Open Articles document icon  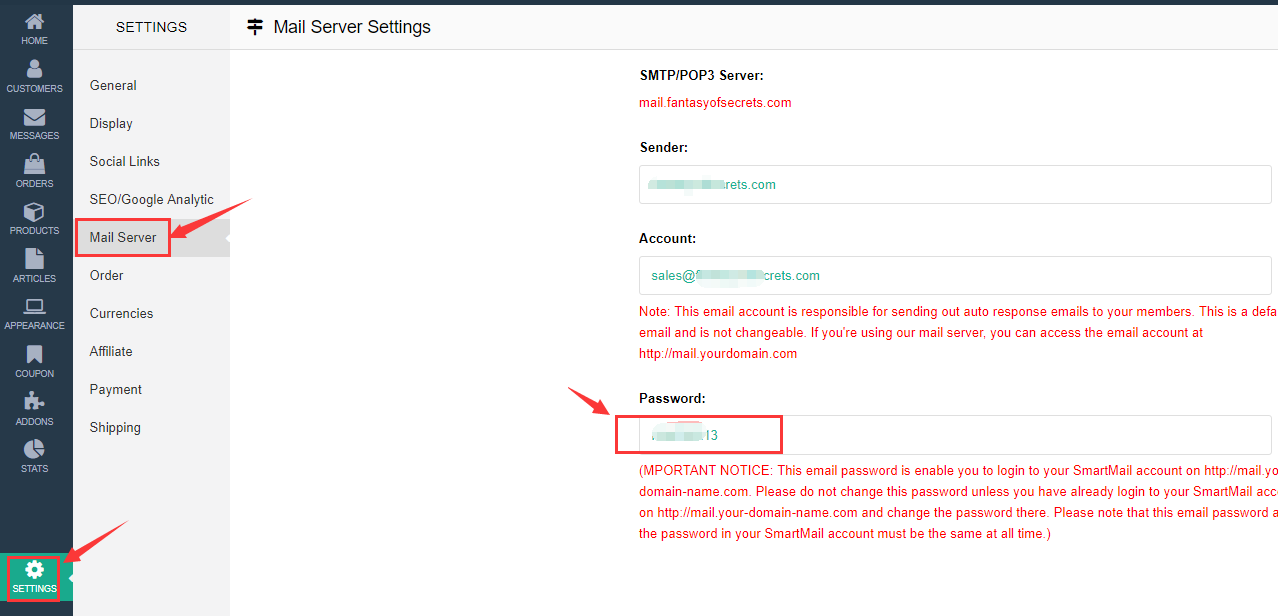[x=34, y=259]
